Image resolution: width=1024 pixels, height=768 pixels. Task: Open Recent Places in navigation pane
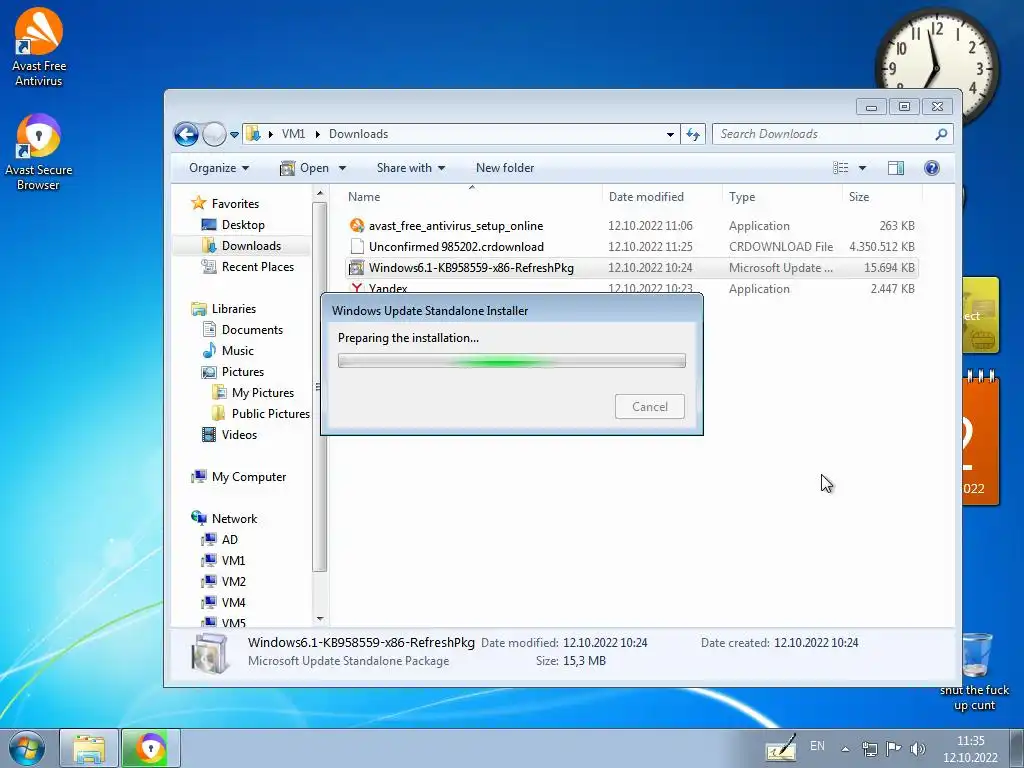click(248, 266)
